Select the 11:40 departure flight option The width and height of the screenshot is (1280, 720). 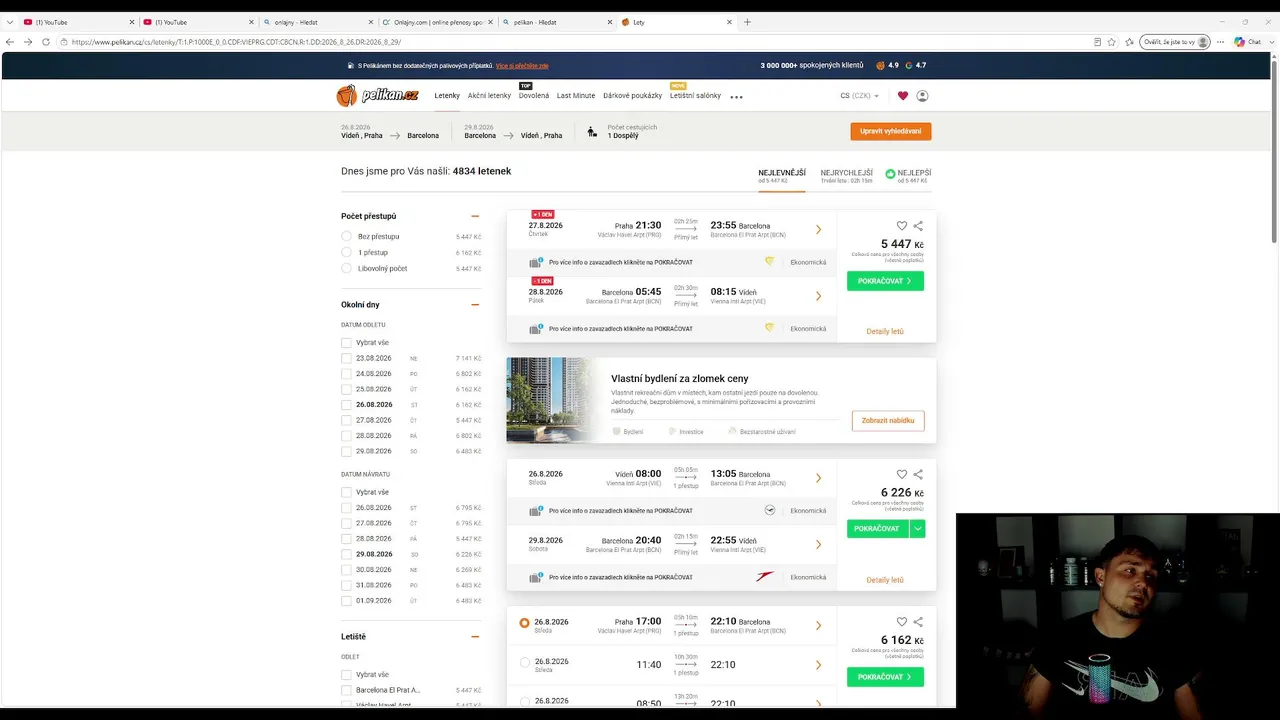click(x=525, y=662)
